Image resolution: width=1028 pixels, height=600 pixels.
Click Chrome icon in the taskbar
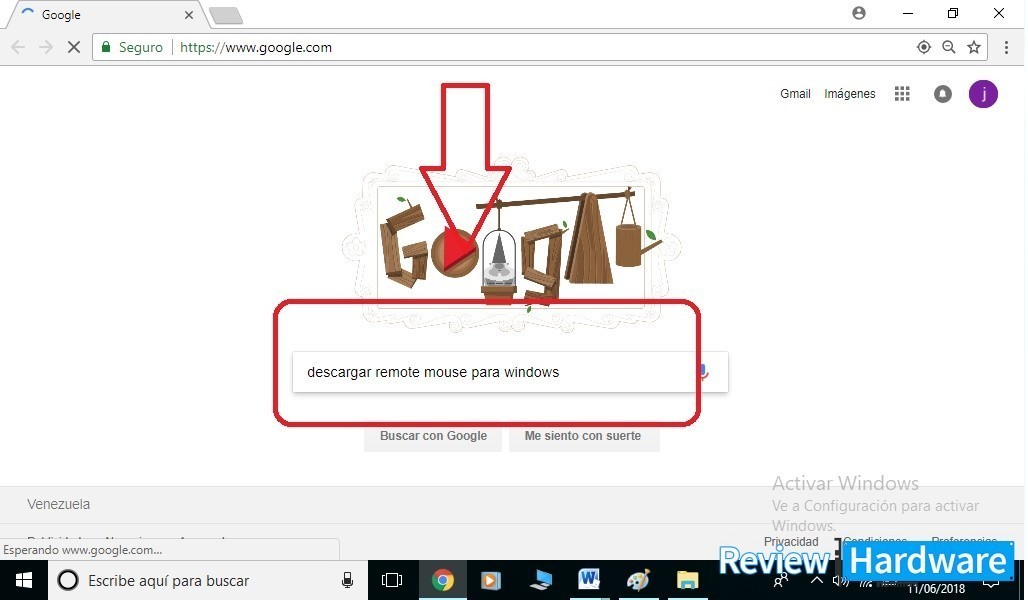[x=443, y=580]
